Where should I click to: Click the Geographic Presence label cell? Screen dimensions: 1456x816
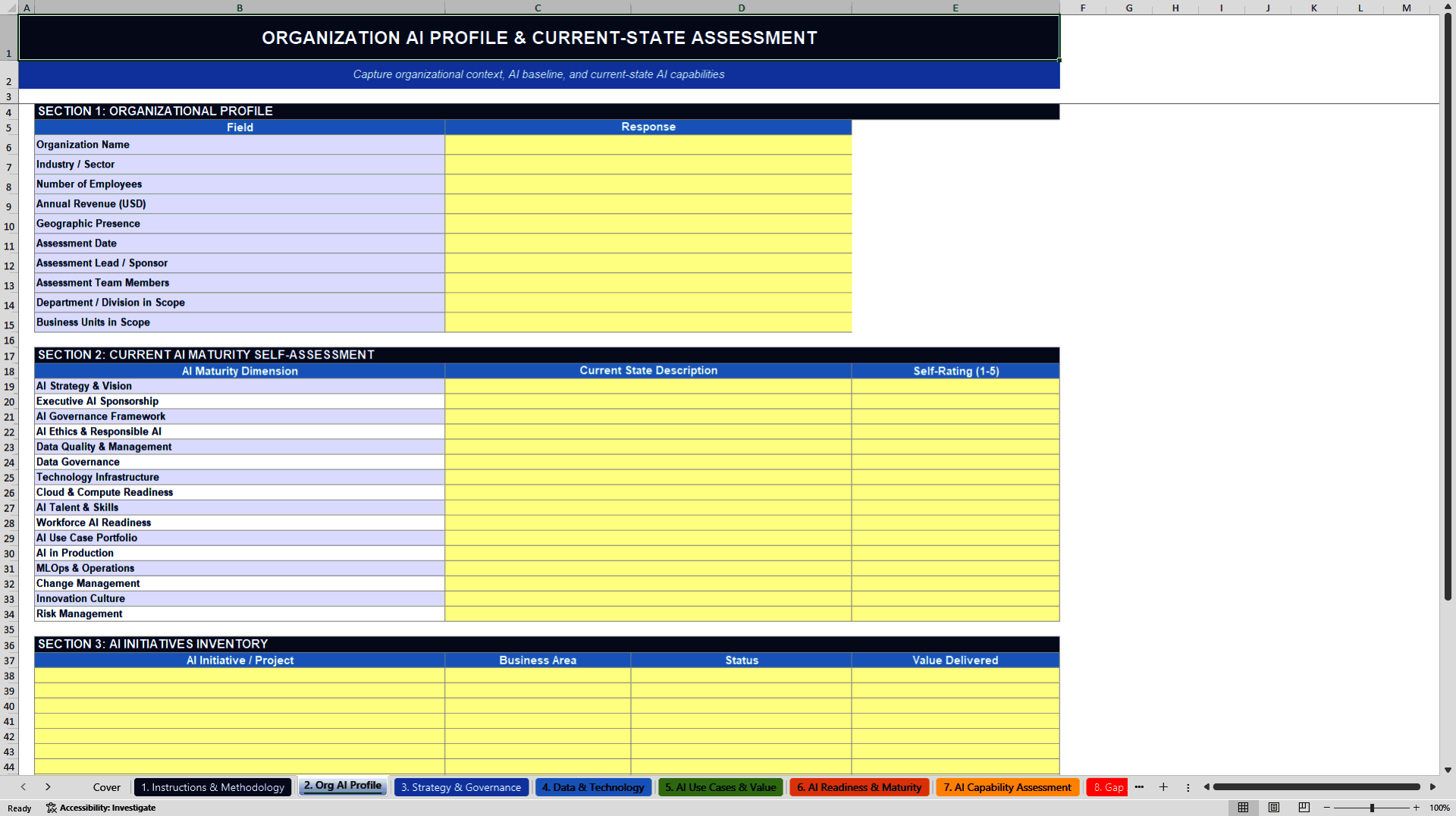click(x=240, y=224)
